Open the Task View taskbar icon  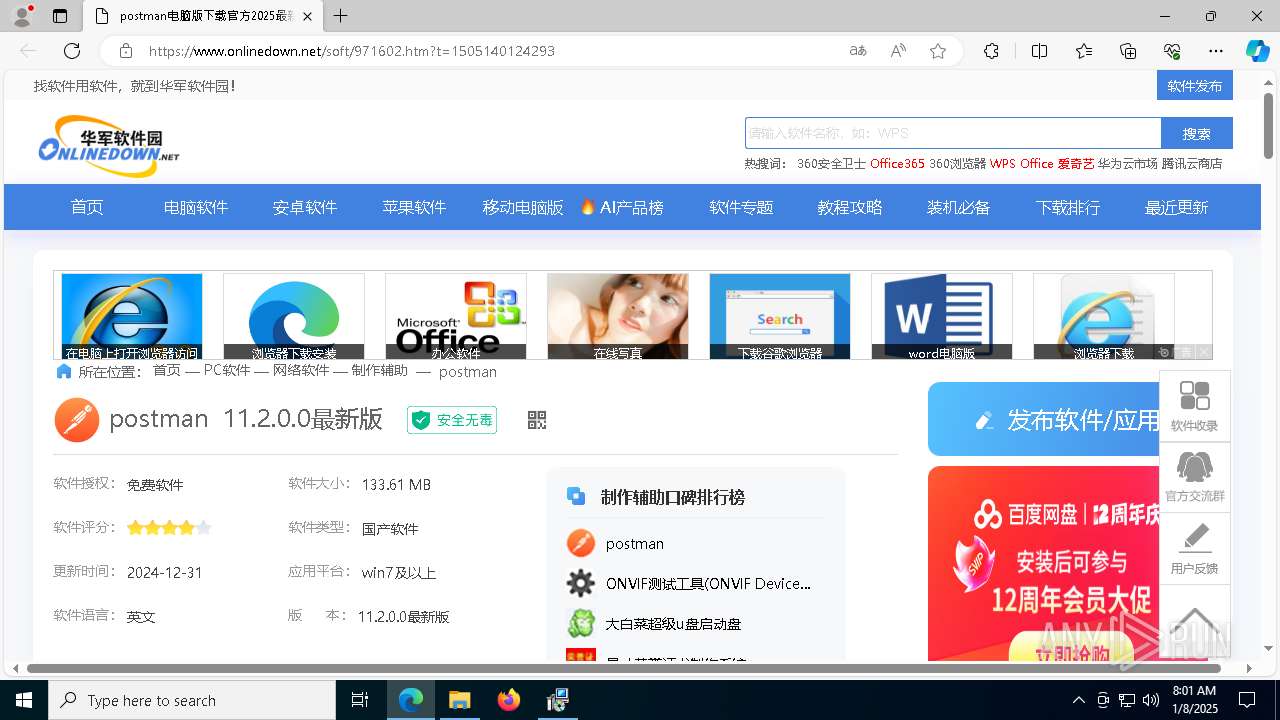tap(360, 700)
